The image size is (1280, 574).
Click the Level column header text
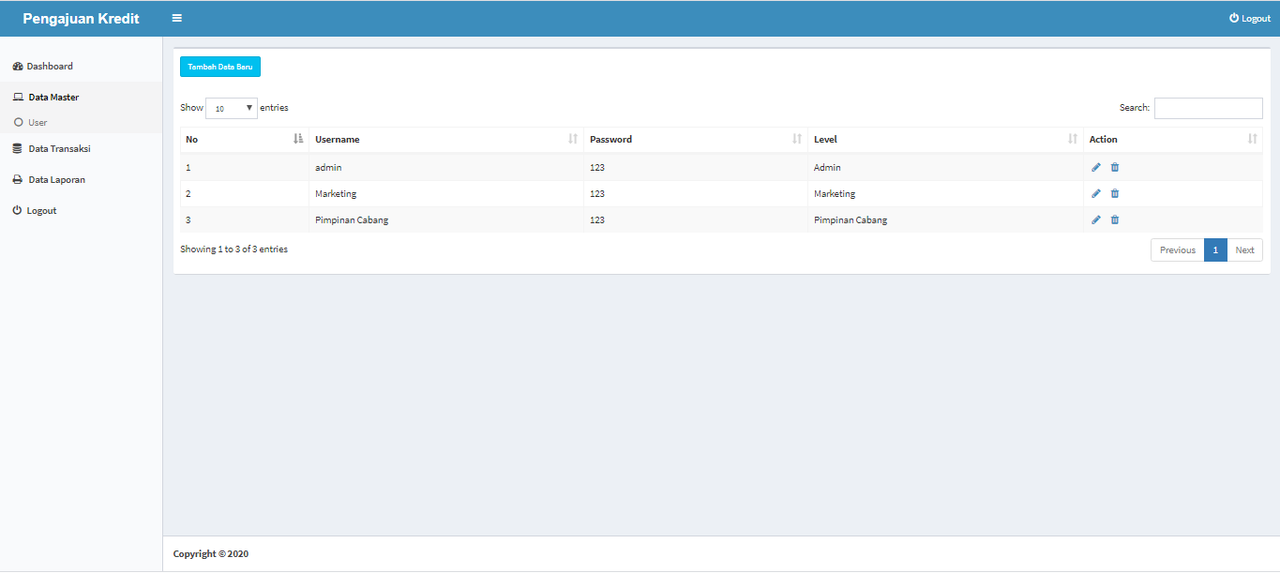(825, 139)
